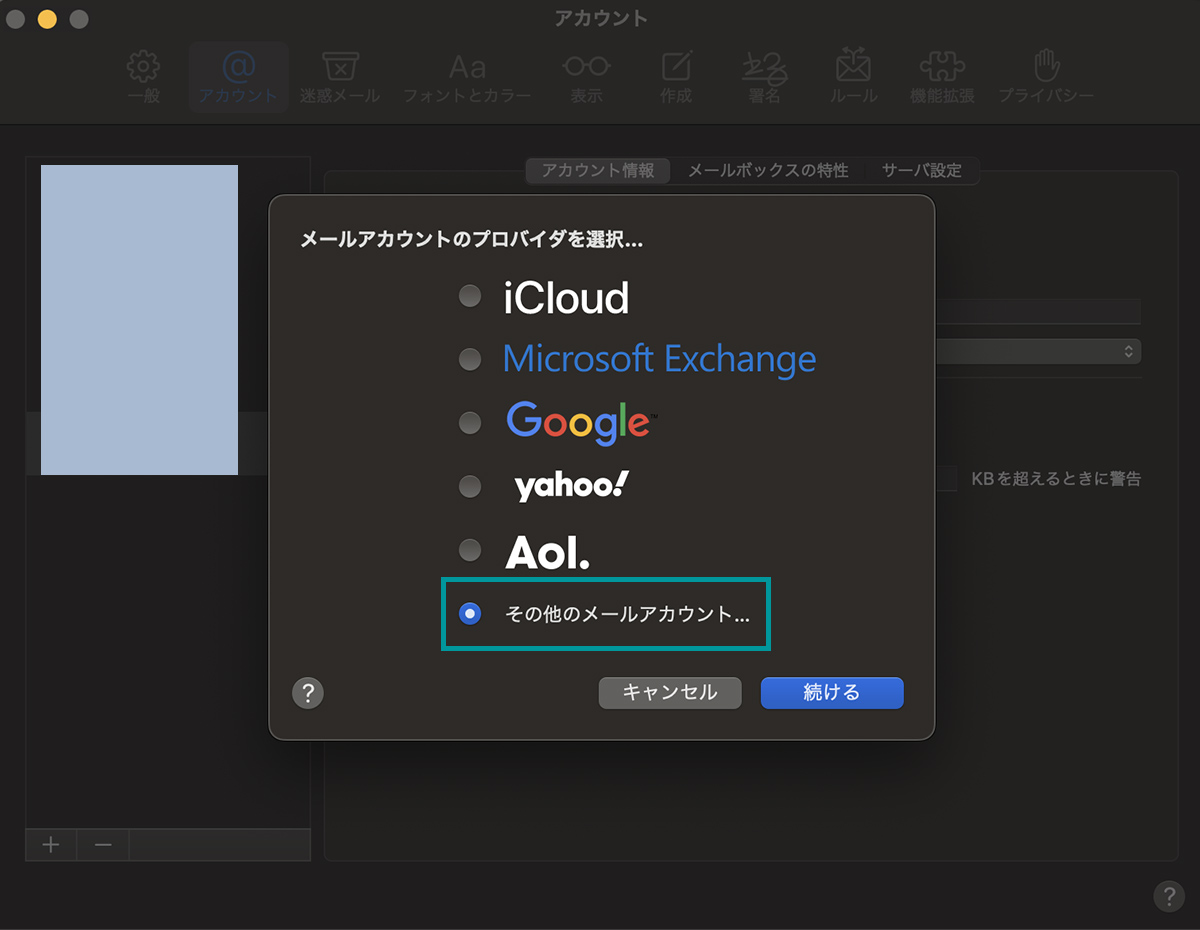Click the キャンセル button
The height and width of the screenshot is (930, 1200).
(x=670, y=693)
